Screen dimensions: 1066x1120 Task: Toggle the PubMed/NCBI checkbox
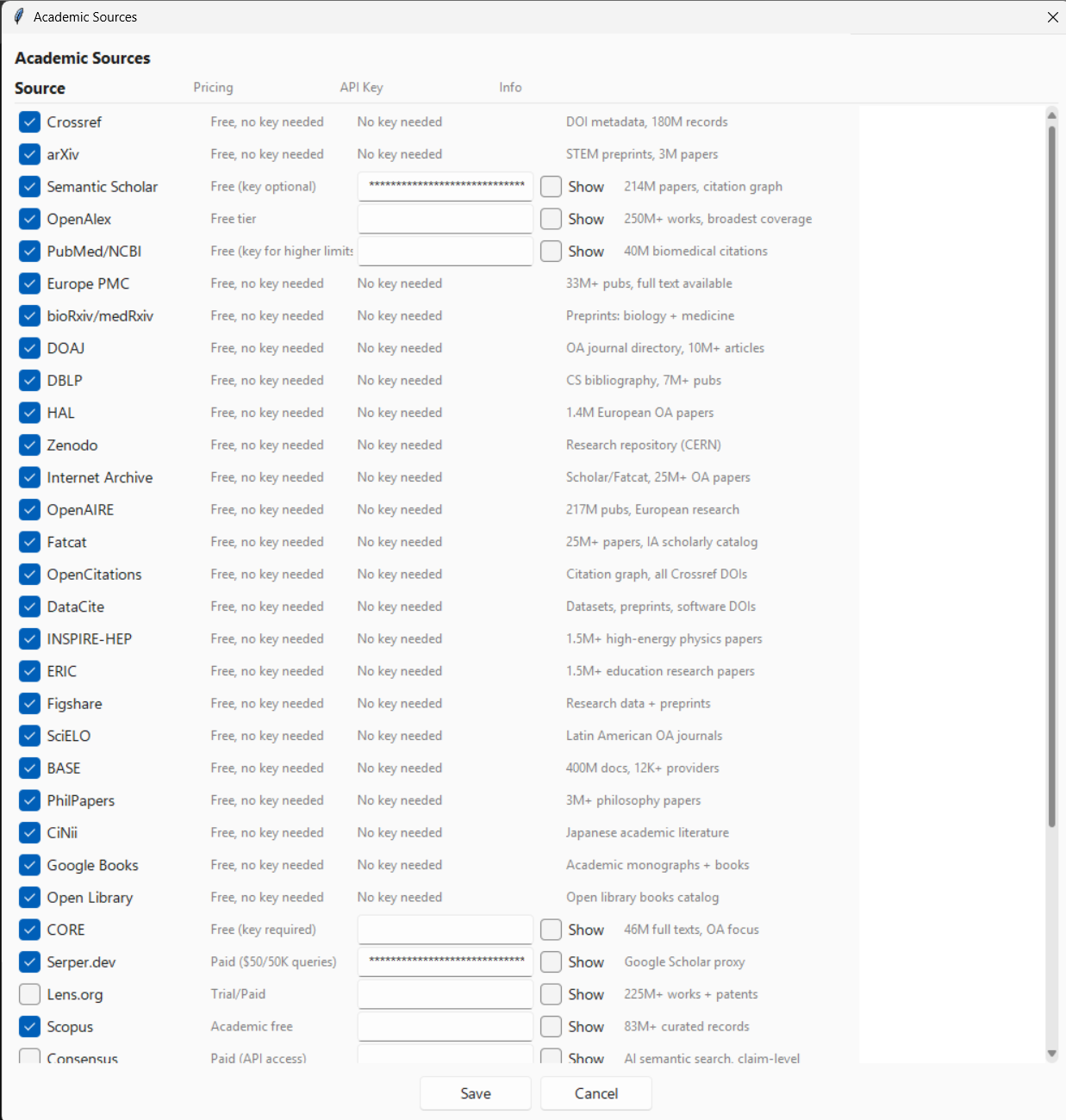[x=29, y=252]
